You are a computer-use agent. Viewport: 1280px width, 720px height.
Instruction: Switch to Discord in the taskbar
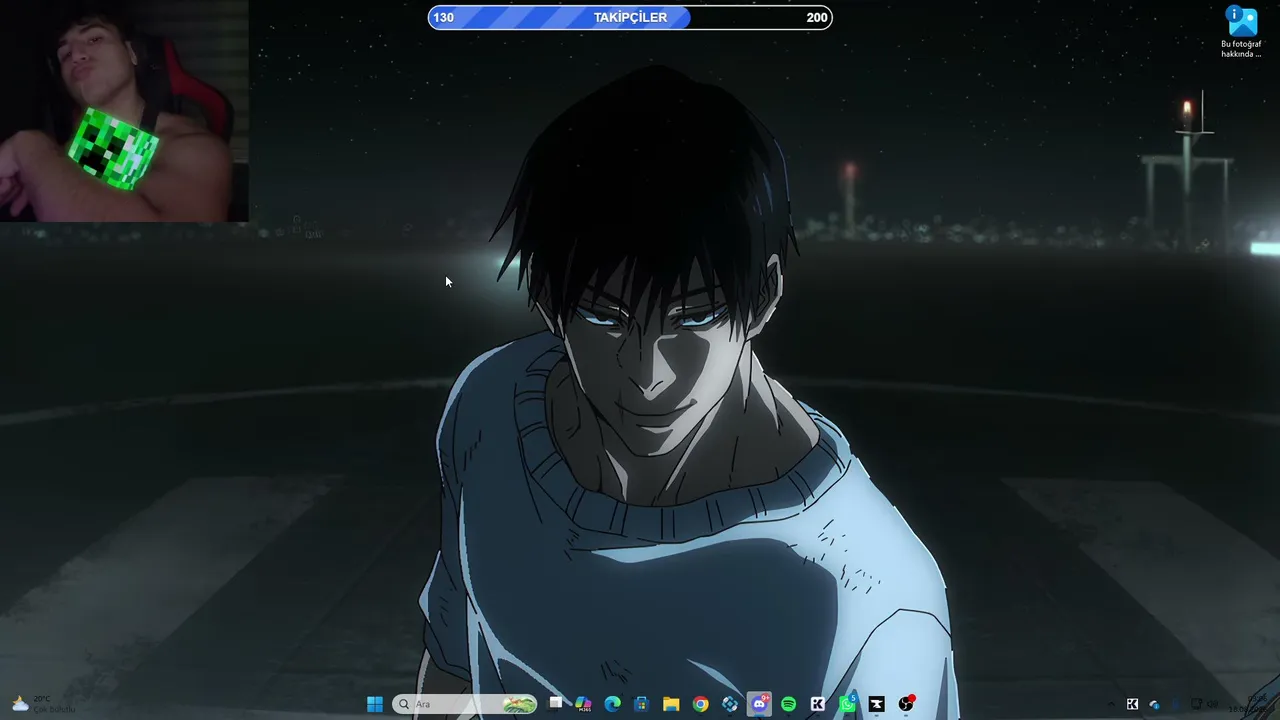point(759,704)
